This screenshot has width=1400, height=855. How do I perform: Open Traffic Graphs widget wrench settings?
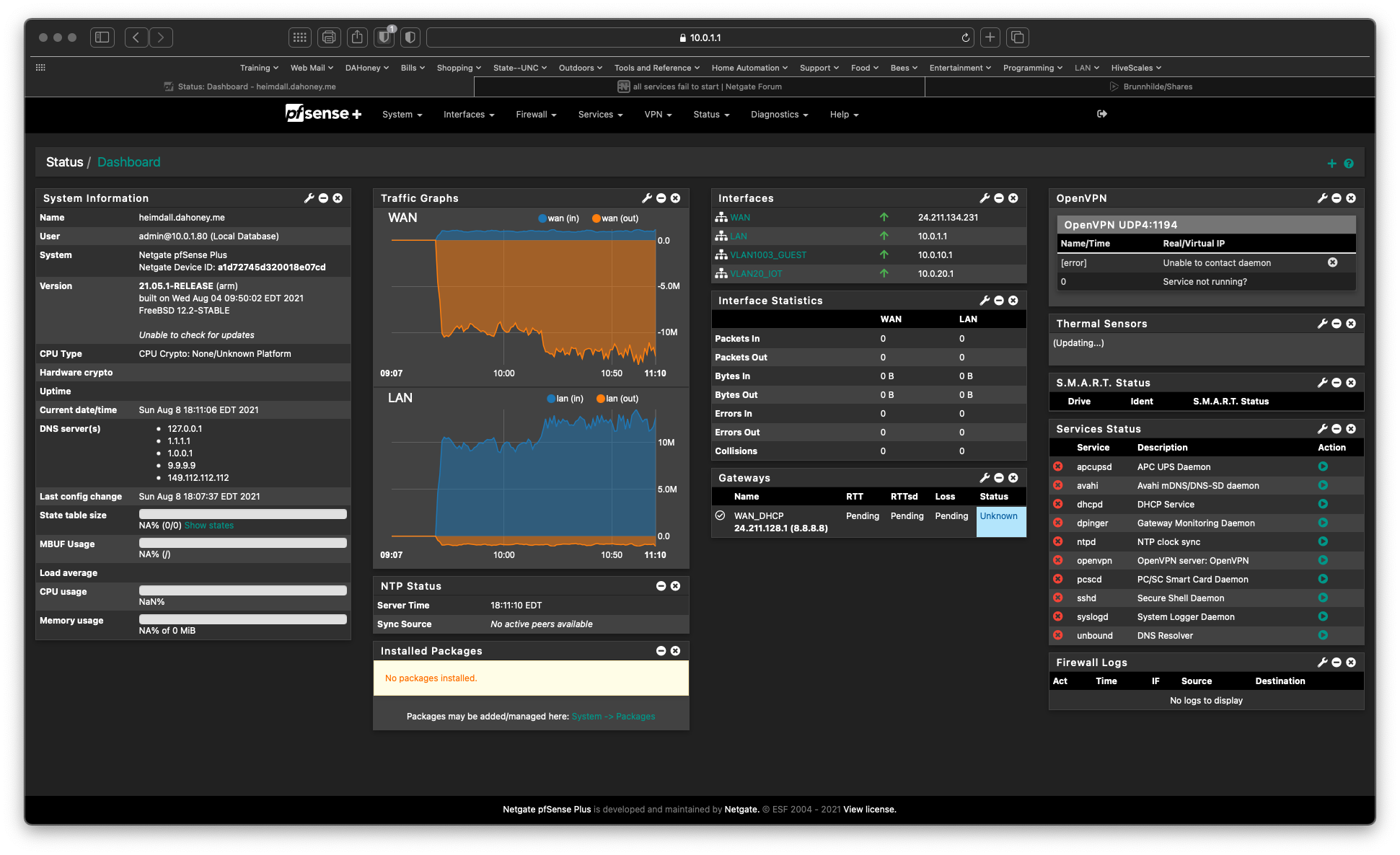click(x=647, y=198)
